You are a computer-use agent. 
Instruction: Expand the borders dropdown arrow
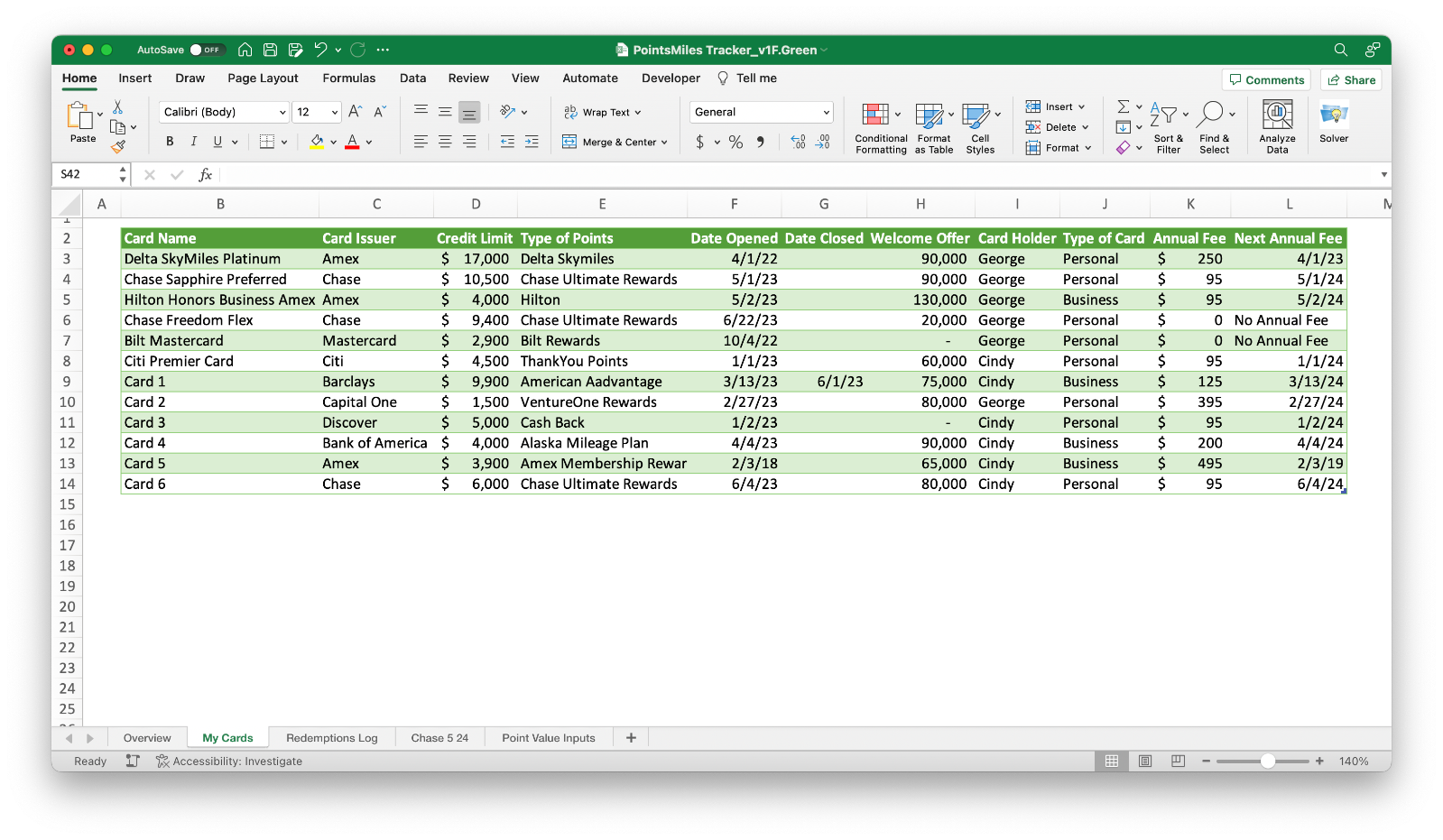[284, 142]
